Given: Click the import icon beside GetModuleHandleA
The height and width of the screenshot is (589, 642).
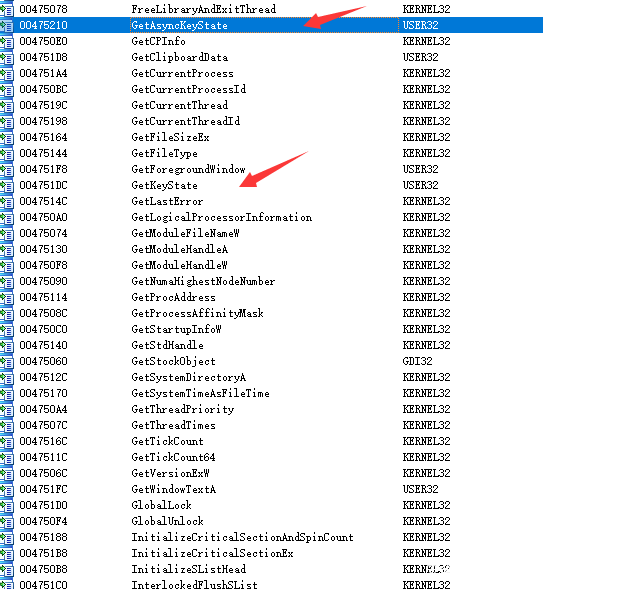Looking at the screenshot, I should point(7,250).
